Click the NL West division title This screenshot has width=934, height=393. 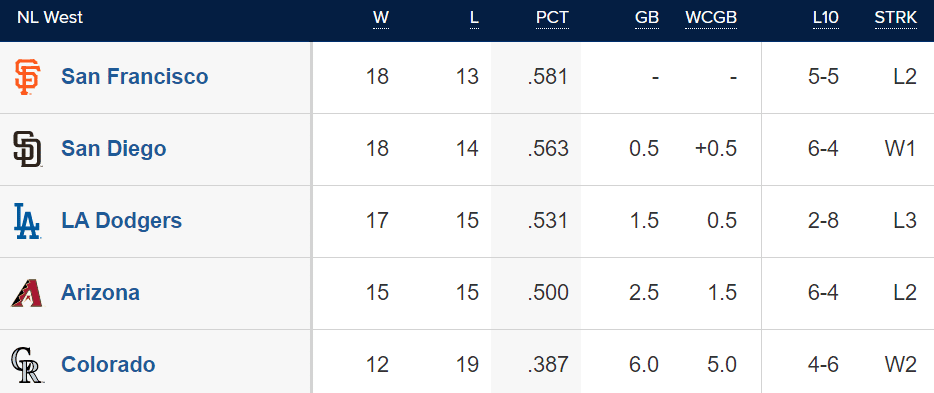[x=50, y=18]
